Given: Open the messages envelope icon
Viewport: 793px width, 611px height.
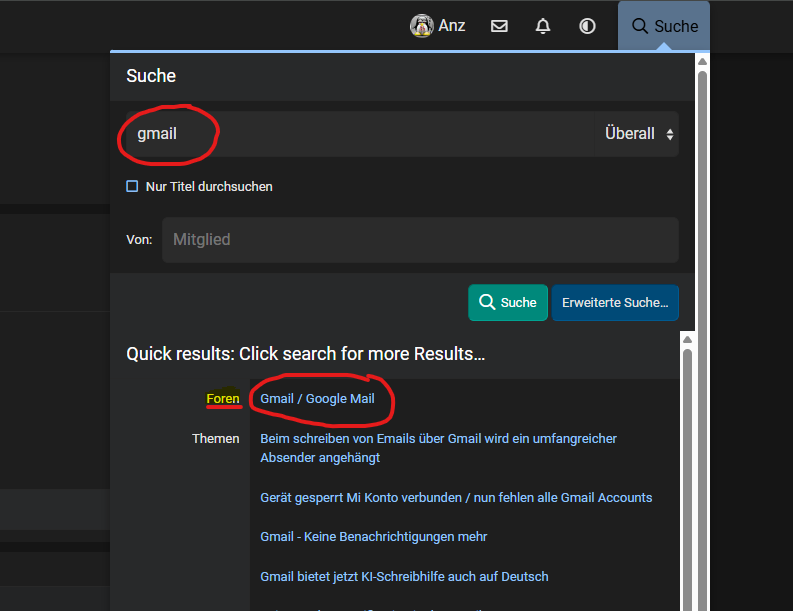Looking at the screenshot, I should (x=499, y=26).
